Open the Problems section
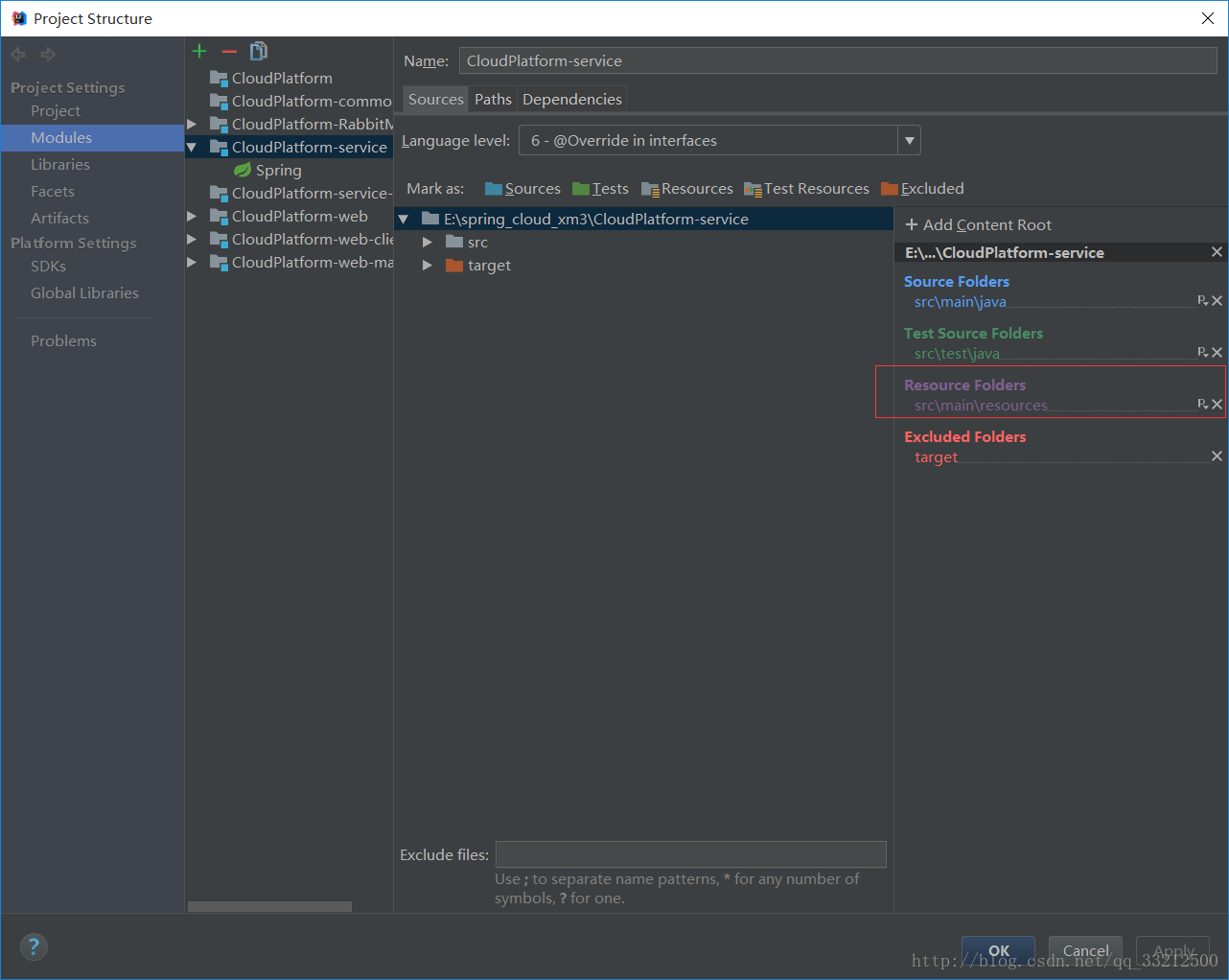The width and height of the screenshot is (1229, 980). [63, 341]
